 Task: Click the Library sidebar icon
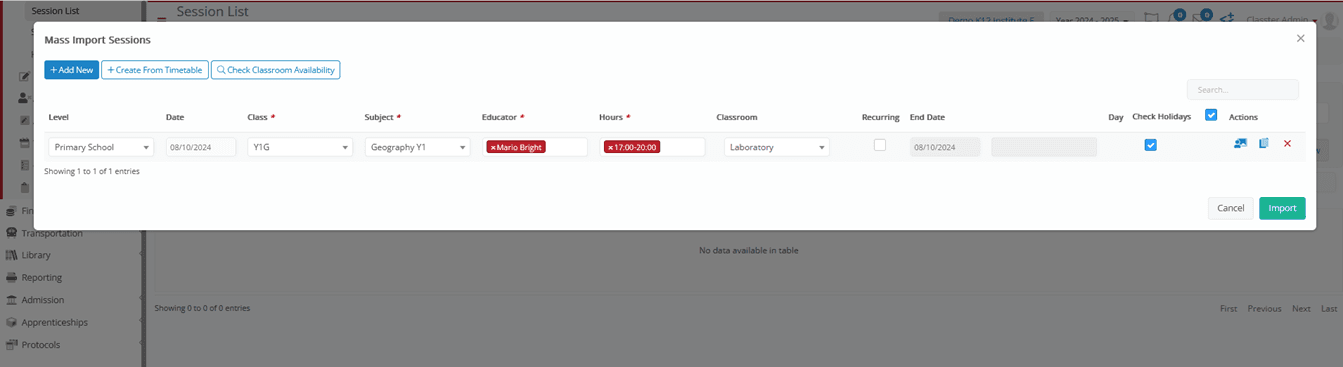coord(12,255)
